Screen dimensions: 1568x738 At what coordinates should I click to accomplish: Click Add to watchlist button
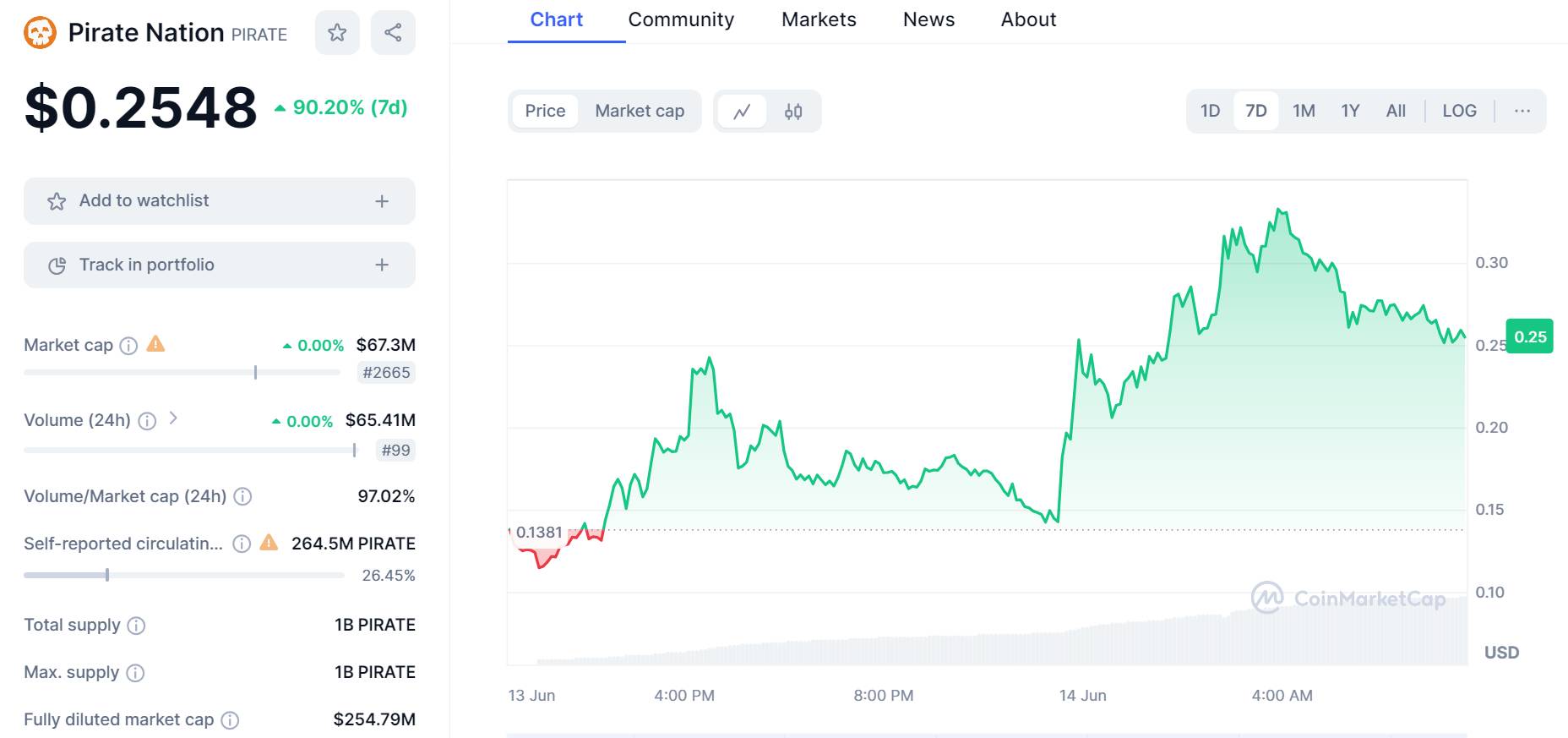220,201
